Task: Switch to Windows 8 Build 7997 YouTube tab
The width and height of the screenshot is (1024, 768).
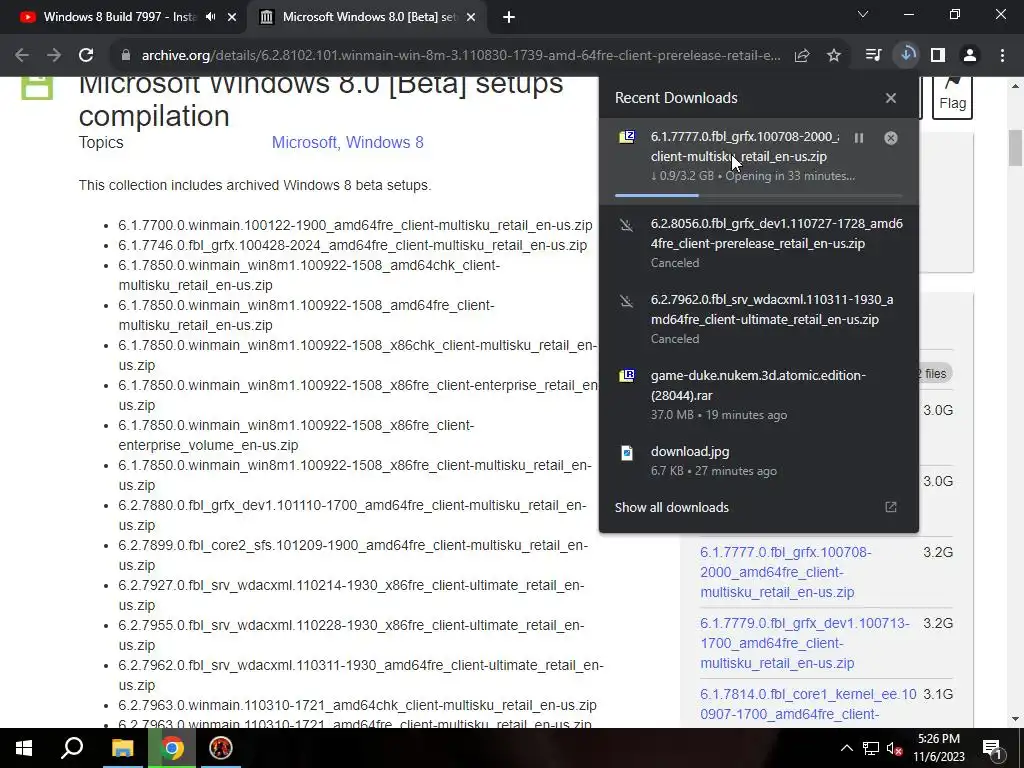Action: click(x=119, y=17)
